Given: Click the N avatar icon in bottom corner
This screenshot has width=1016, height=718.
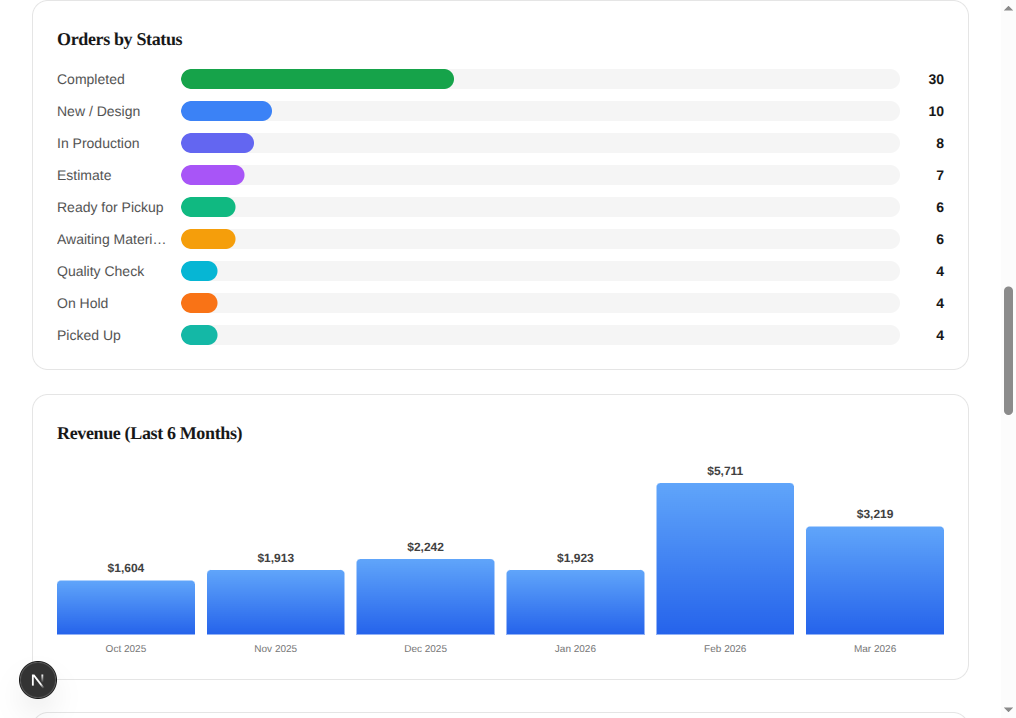Looking at the screenshot, I should (38, 680).
